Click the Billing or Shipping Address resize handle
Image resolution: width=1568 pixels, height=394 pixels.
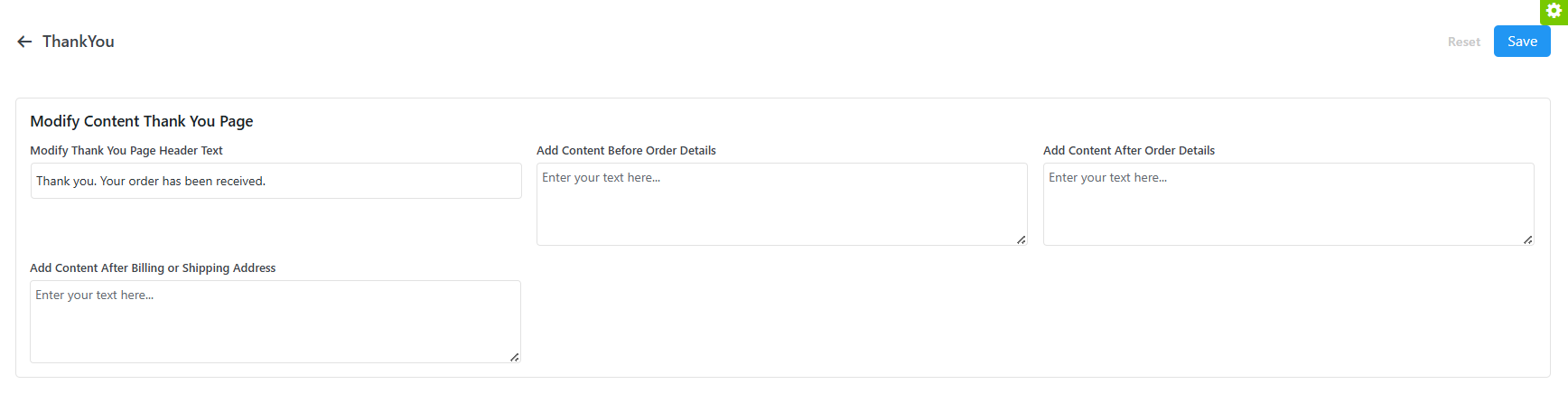(514, 357)
